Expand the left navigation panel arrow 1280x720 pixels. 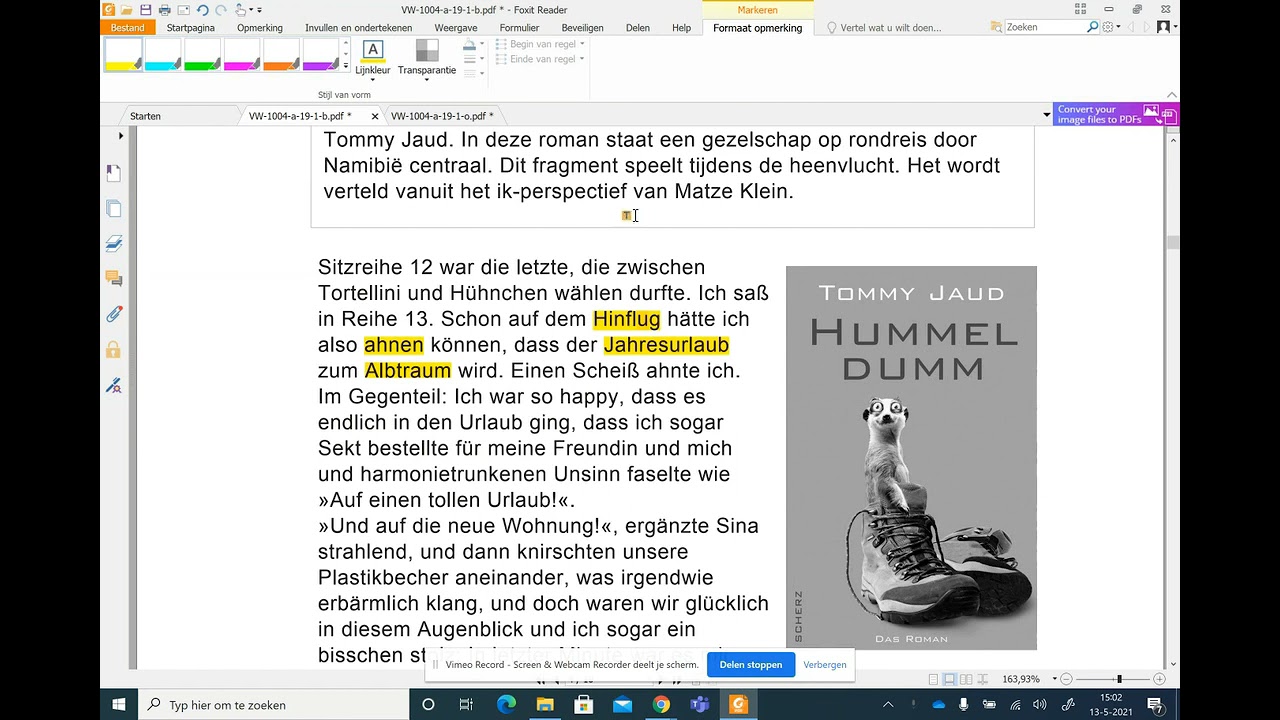121,136
